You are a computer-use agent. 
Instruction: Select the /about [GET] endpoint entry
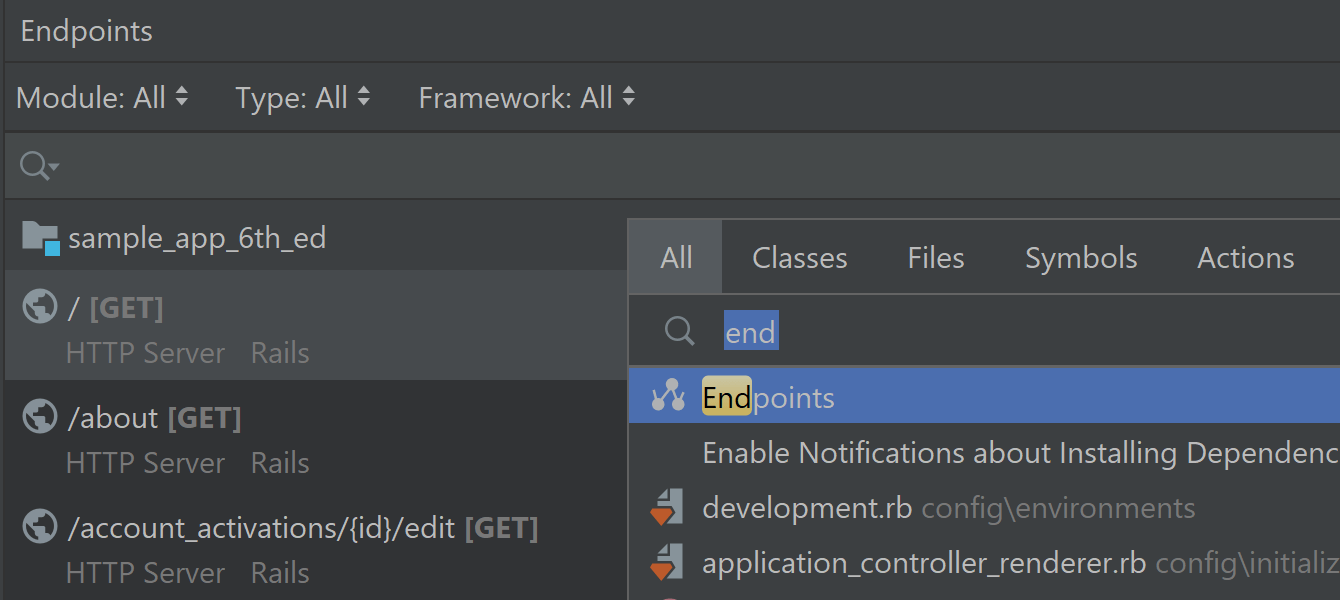(154, 418)
